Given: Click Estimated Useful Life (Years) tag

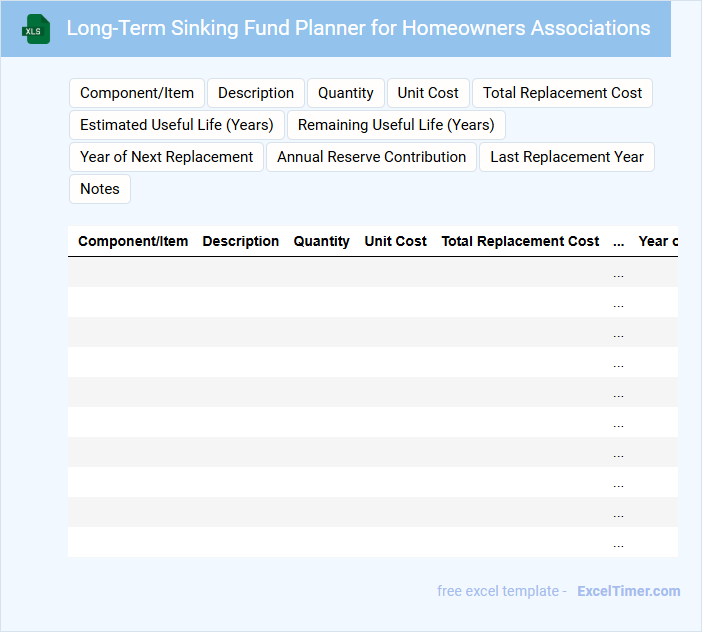Looking at the screenshot, I should 177,125.
